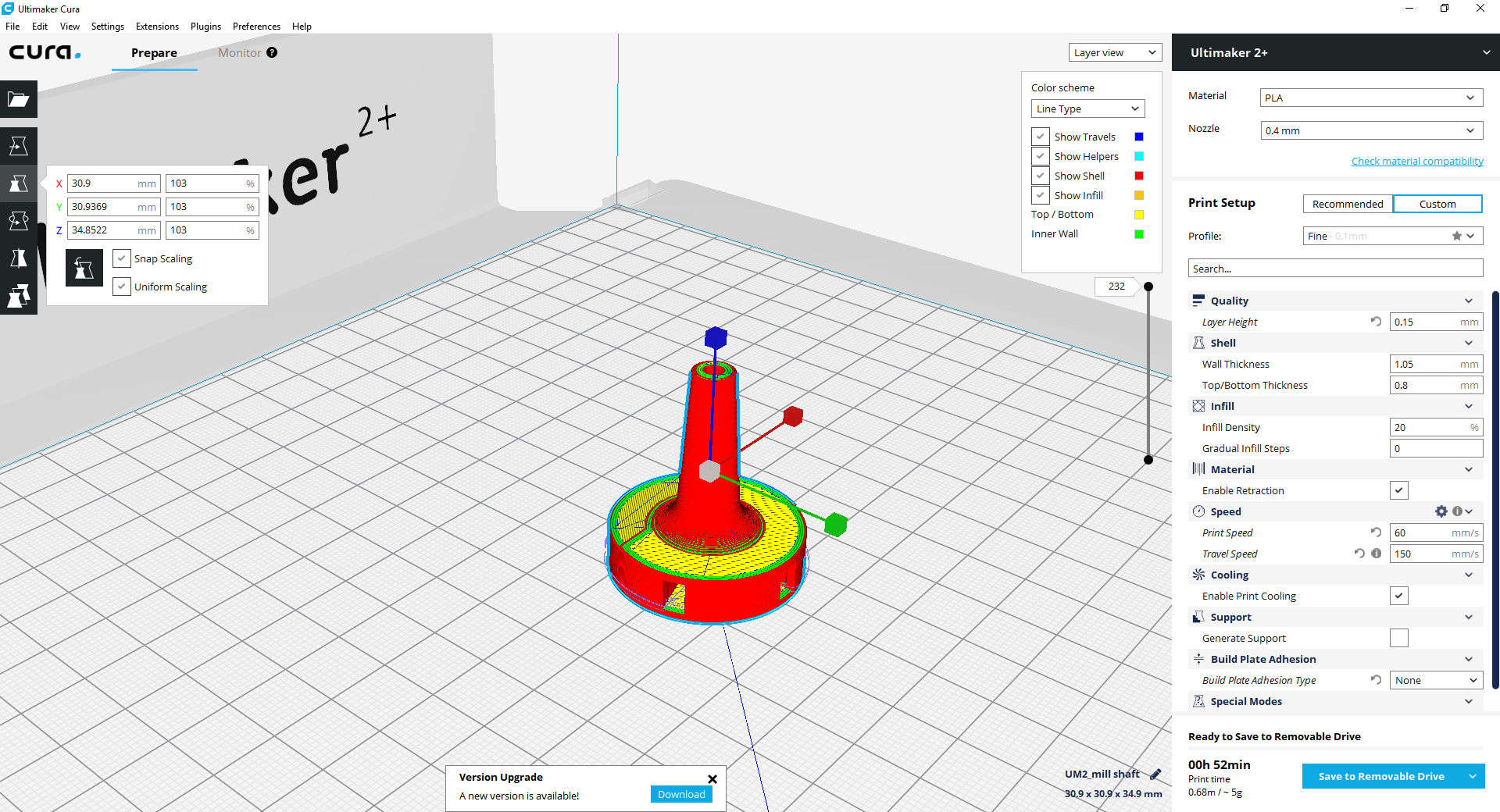1500x812 pixels.
Task: Enable the Generate Support checkbox
Action: point(1399,638)
